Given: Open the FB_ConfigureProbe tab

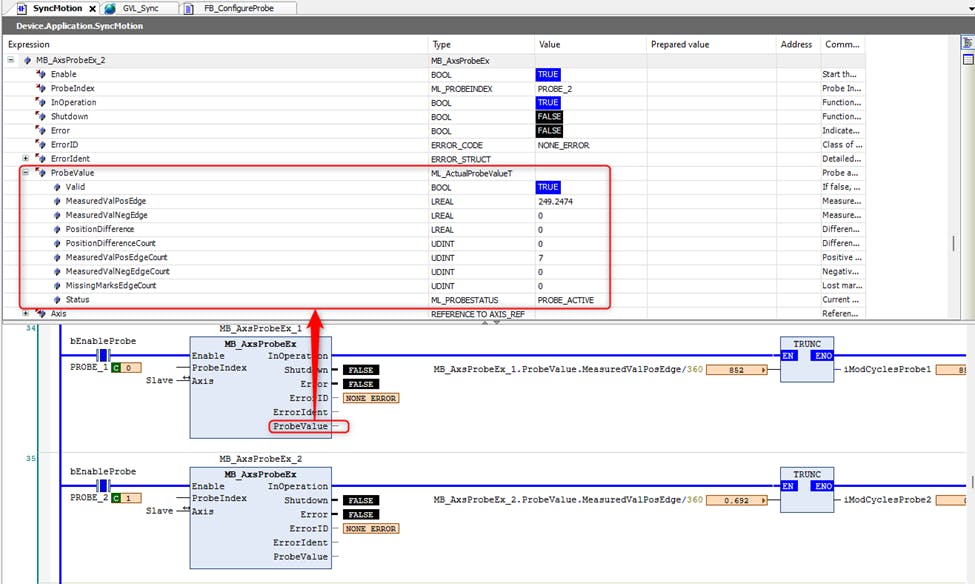Looking at the screenshot, I should coord(236,8).
